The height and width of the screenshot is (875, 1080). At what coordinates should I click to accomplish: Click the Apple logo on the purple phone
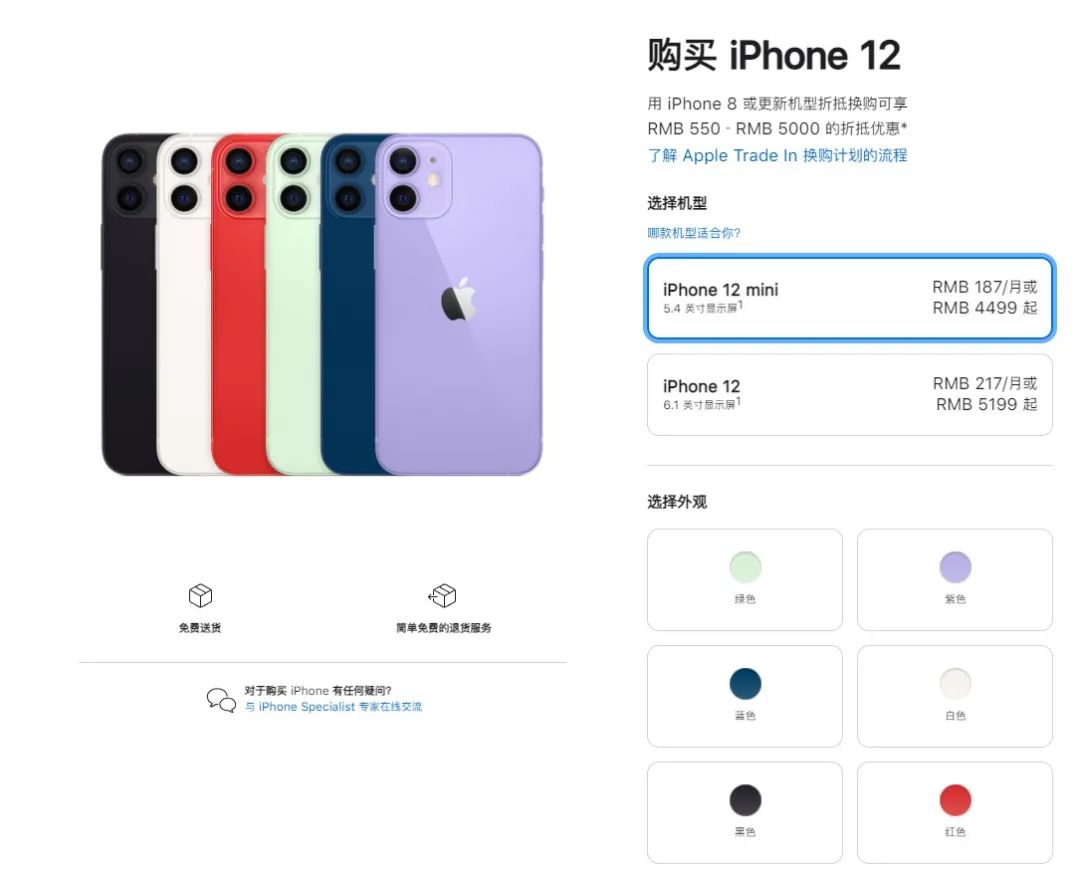click(x=459, y=299)
